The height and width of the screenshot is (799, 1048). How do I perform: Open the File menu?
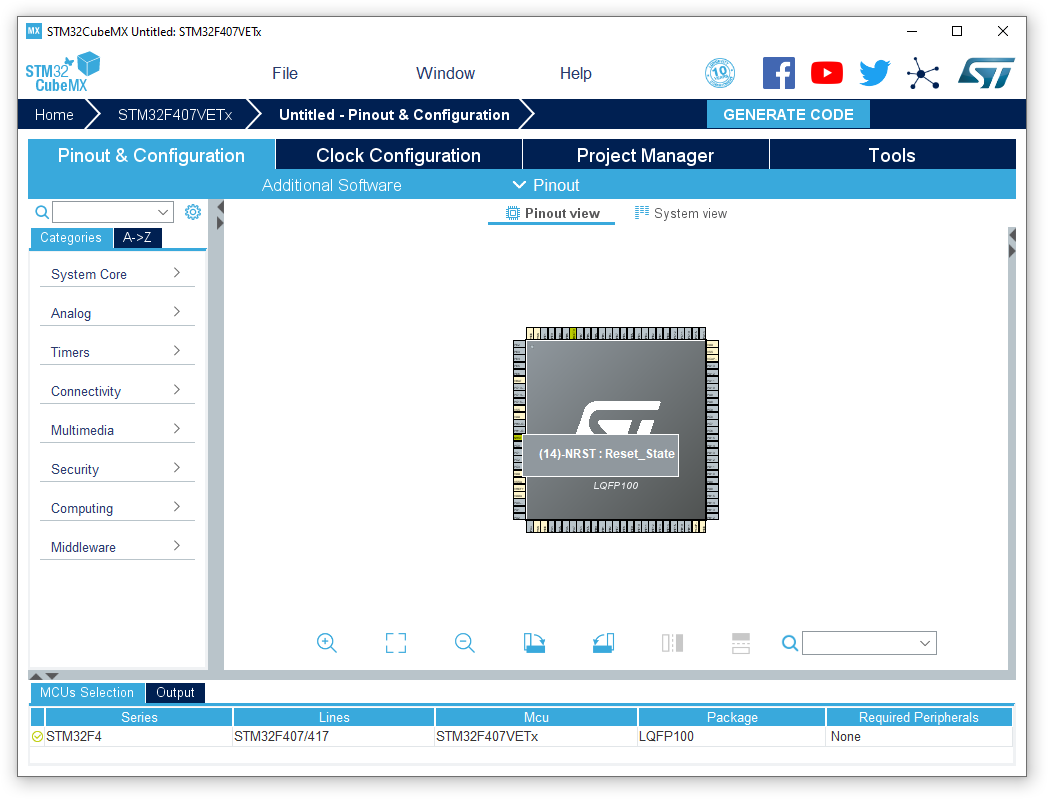285,73
